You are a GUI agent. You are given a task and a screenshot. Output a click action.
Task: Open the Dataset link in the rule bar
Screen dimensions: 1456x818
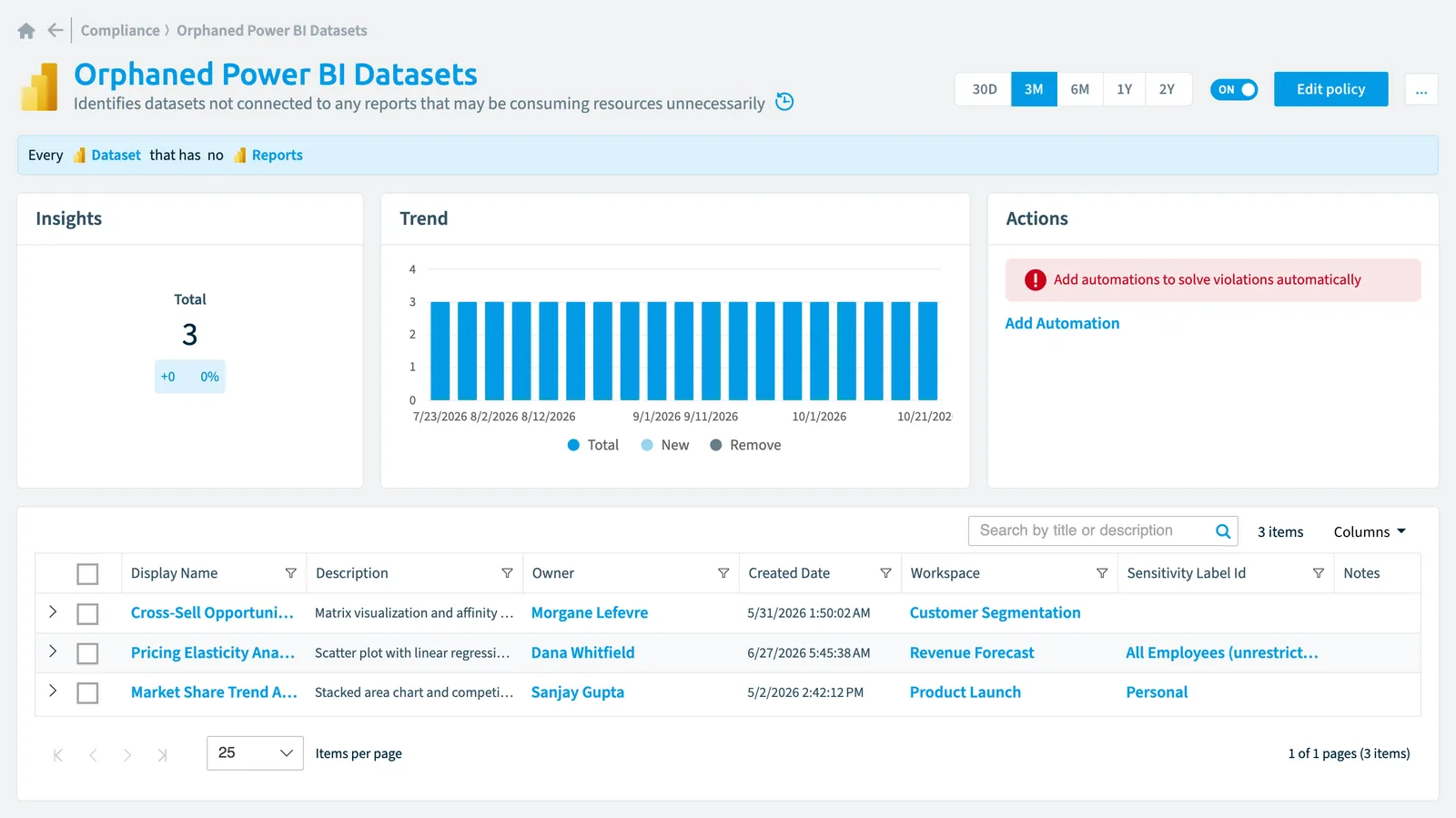116,156
